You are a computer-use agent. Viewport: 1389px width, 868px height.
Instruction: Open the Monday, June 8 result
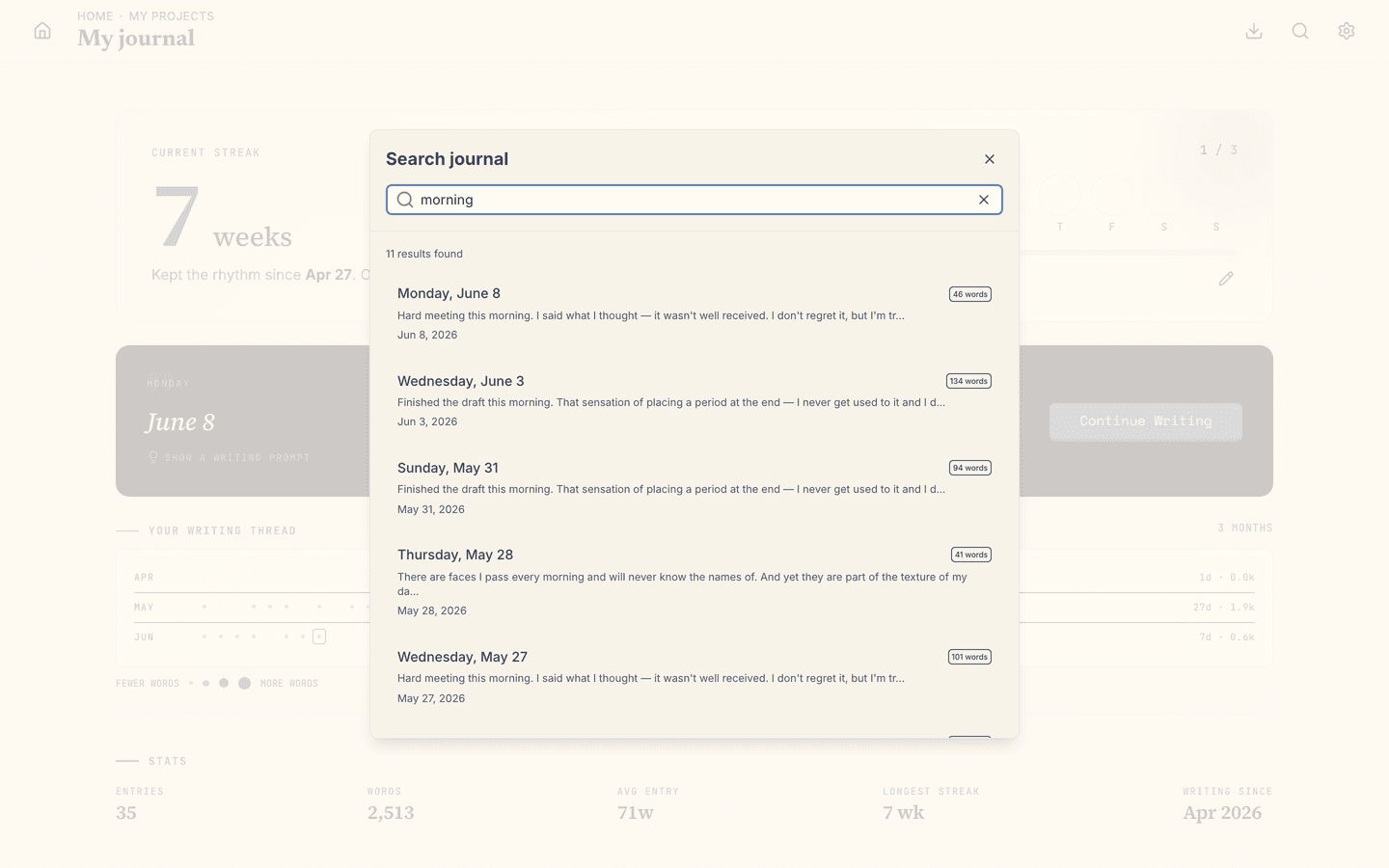[x=694, y=313]
